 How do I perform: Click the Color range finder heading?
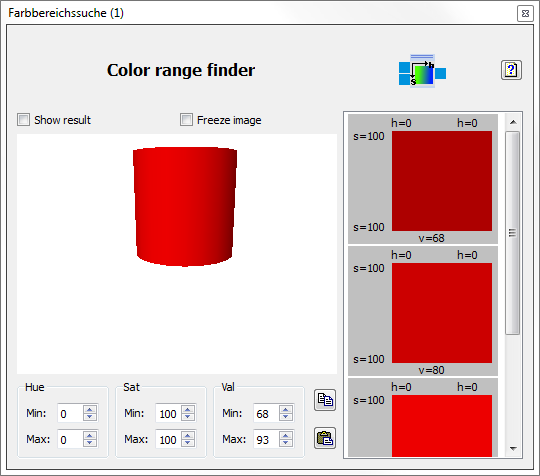click(x=181, y=70)
